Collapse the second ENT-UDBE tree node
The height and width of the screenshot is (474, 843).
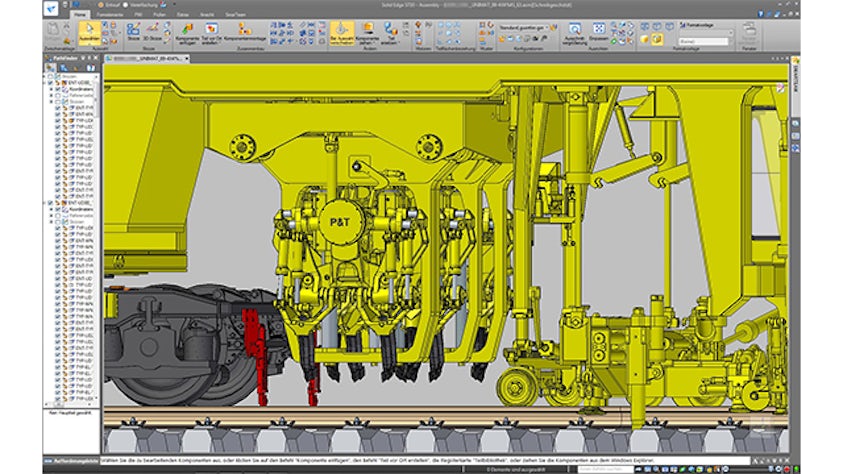pos(45,203)
